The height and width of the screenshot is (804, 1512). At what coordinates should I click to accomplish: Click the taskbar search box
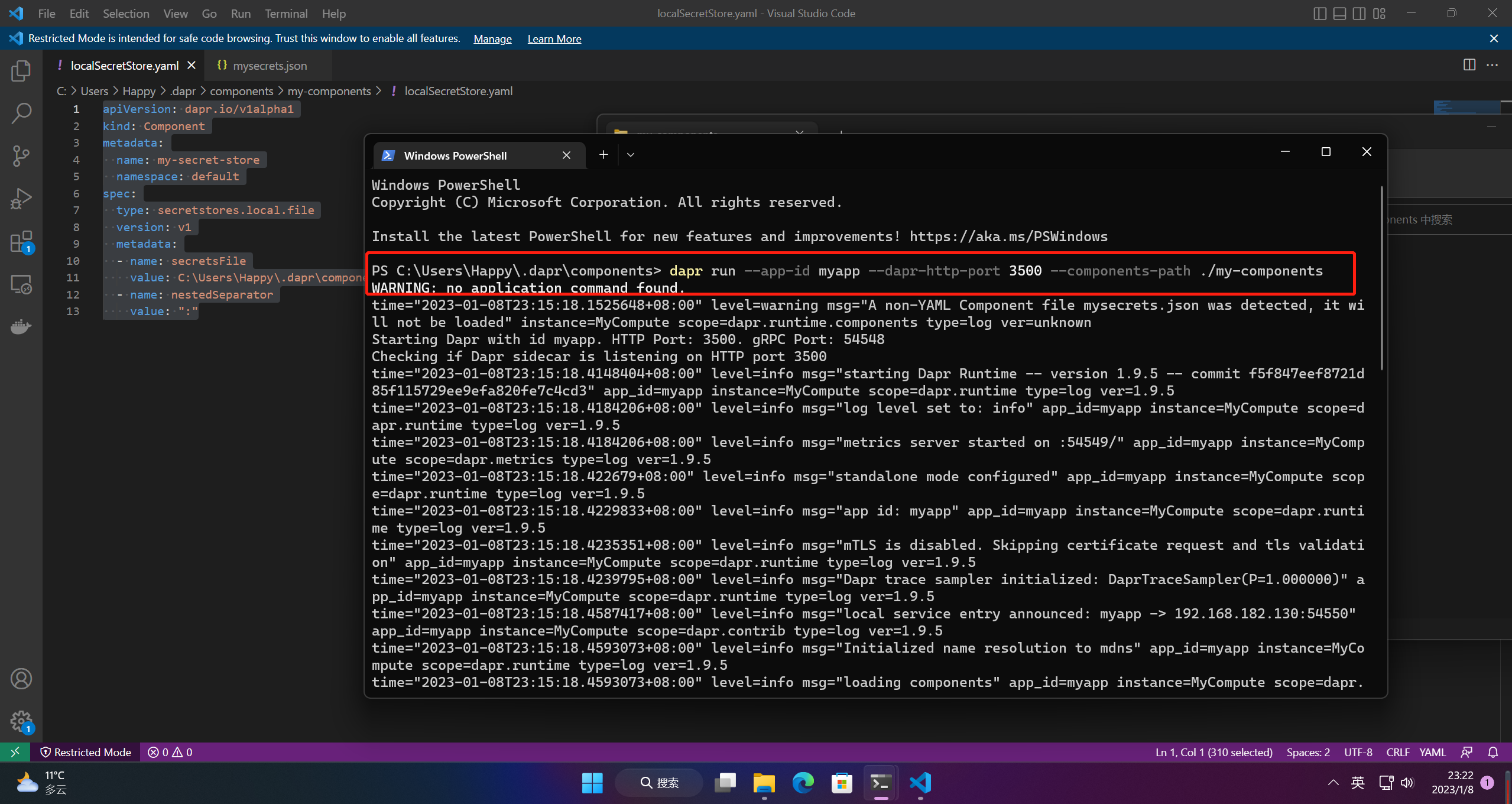pyautogui.click(x=659, y=783)
